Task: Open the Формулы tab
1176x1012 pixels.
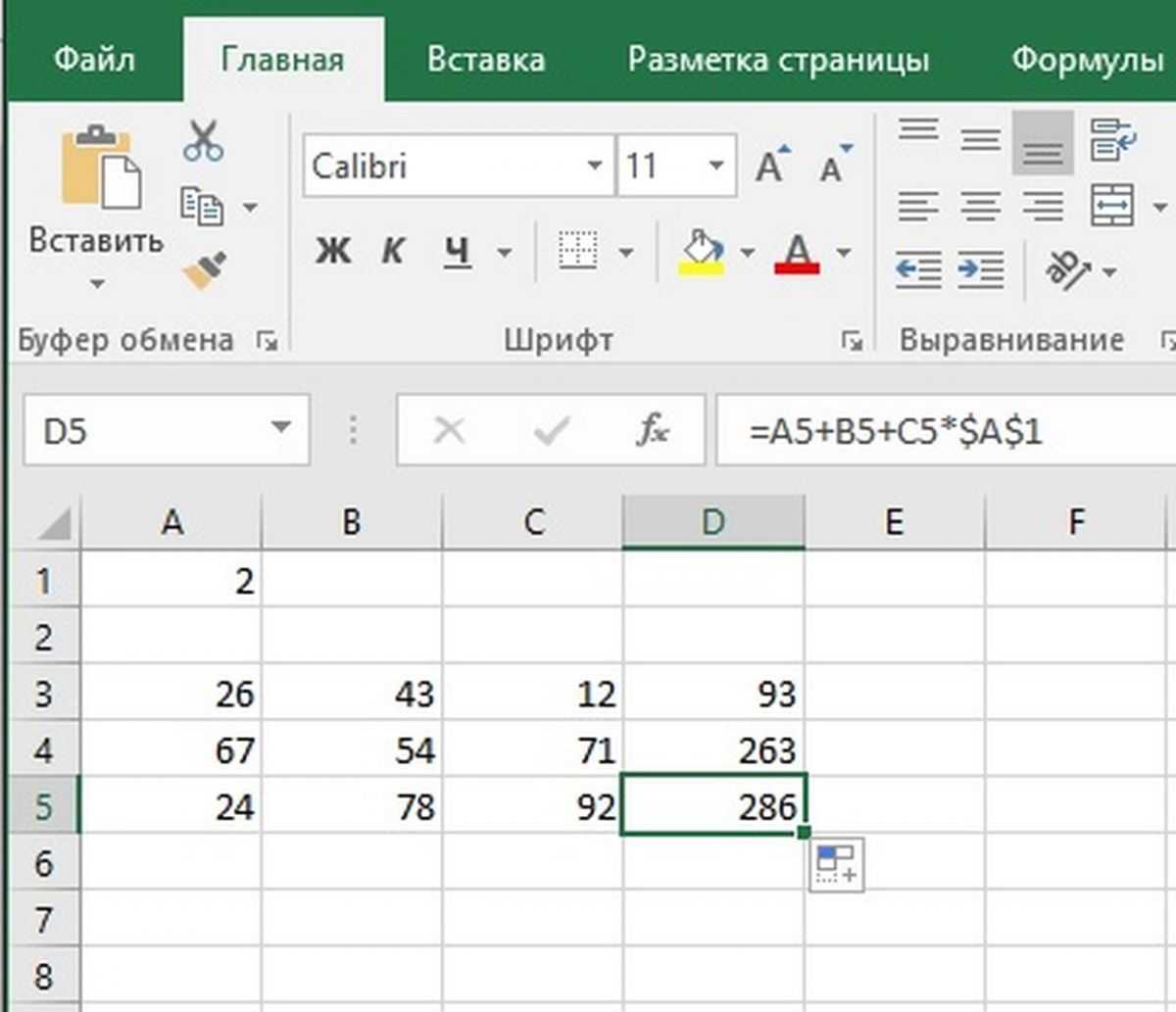Action: pyautogui.click(x=1088, y=60)
